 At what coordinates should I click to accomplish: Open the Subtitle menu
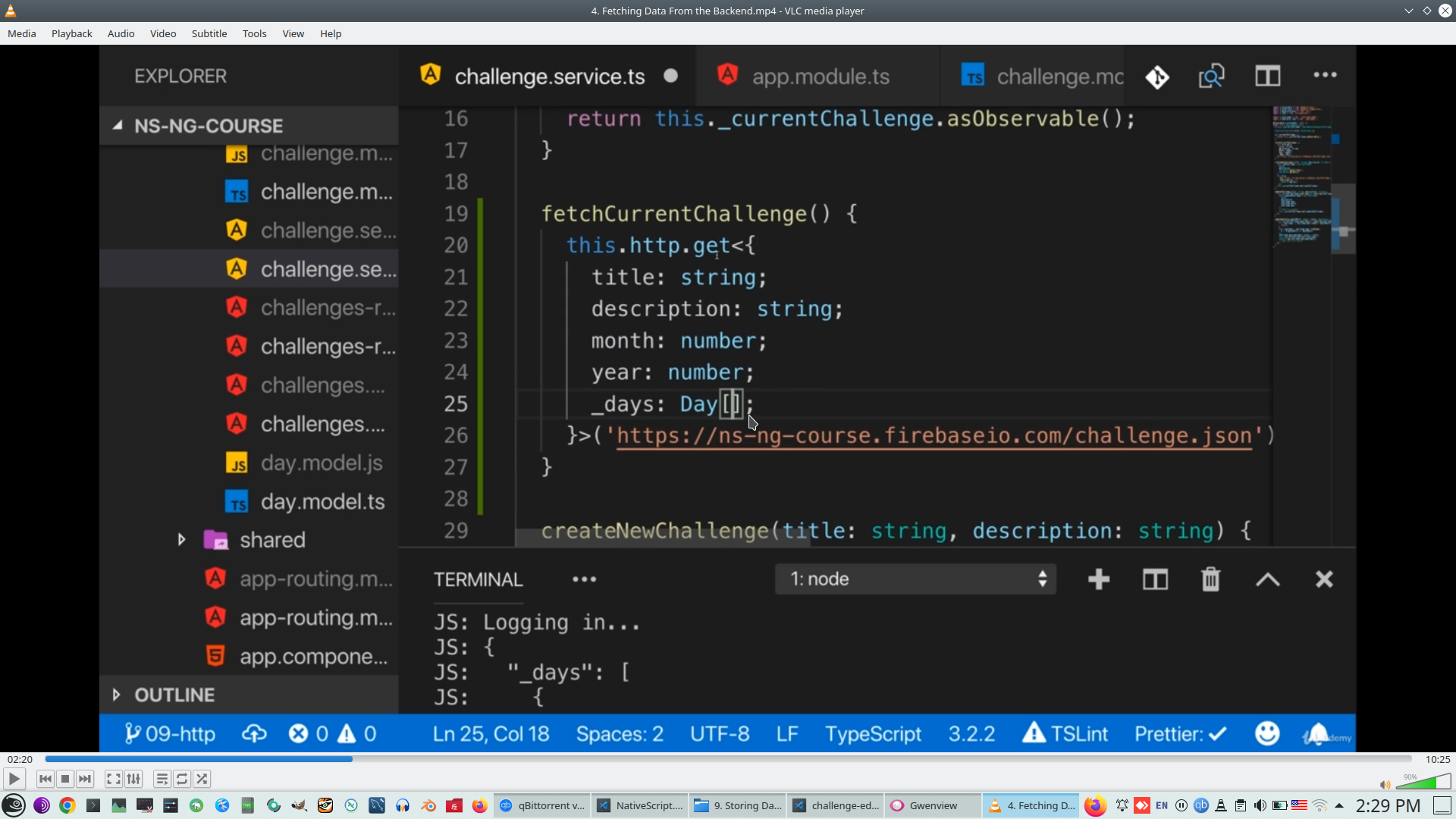point(209,33)
